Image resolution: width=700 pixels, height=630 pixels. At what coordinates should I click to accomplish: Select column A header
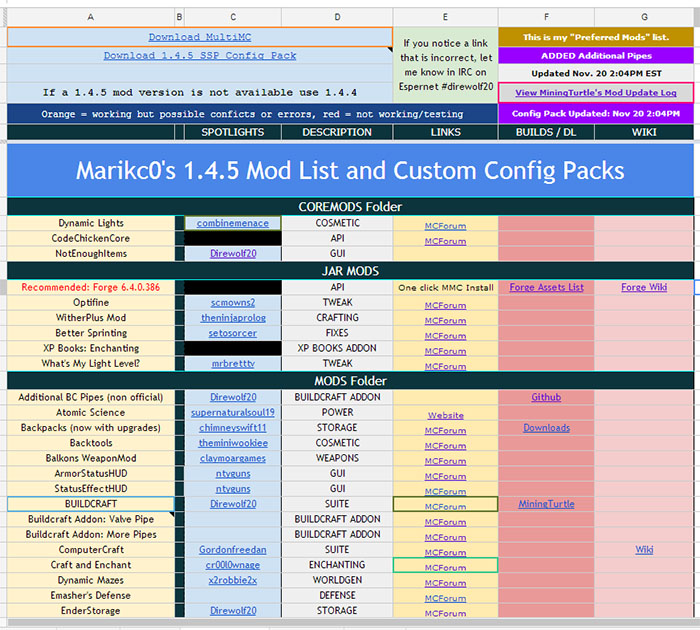click(91, 17)
